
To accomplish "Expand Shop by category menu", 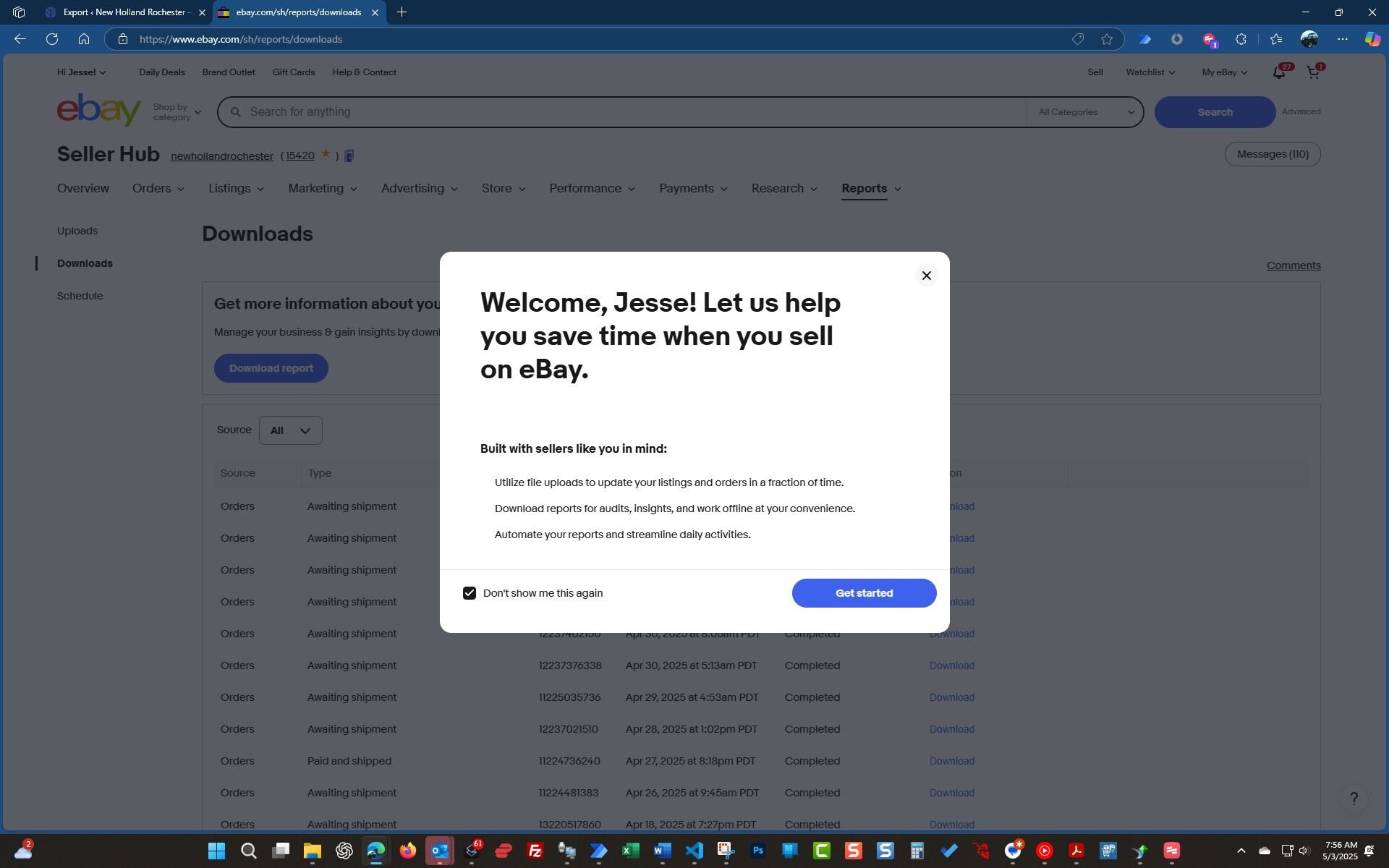I will point(177,112).
